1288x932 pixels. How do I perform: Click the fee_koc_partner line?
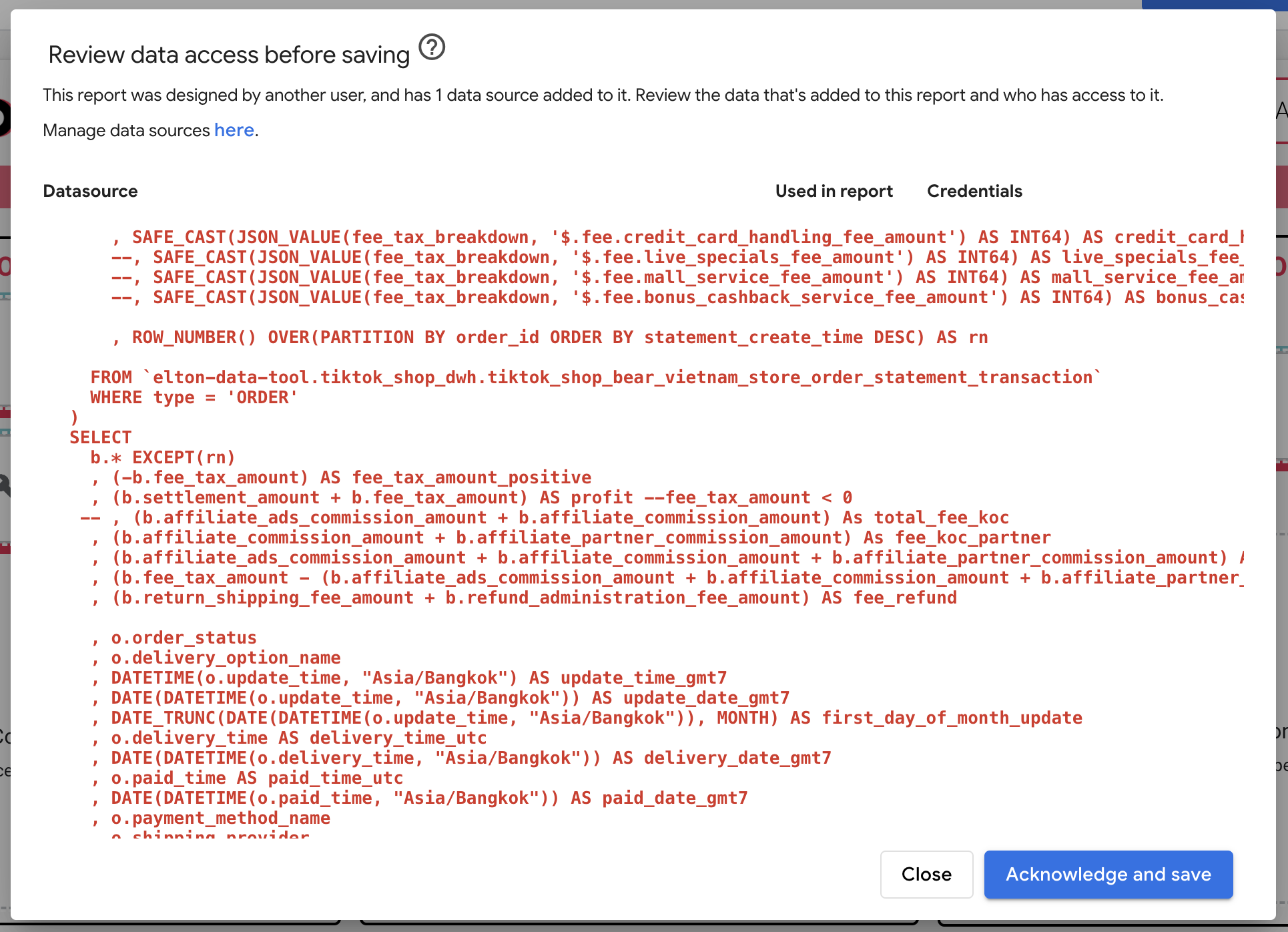(571, 537)
